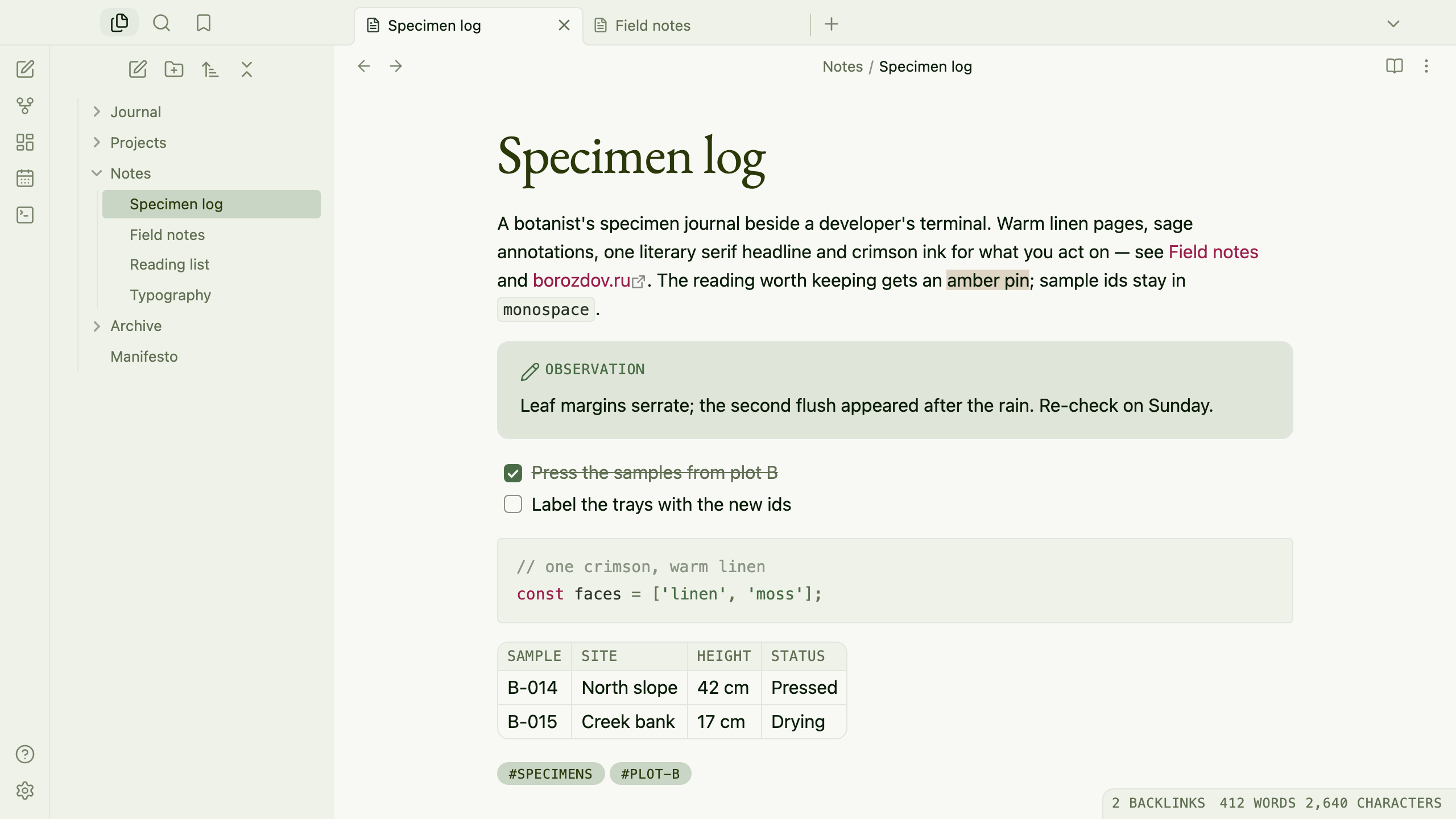Open the command palette terminal icon

pos(25,215)
